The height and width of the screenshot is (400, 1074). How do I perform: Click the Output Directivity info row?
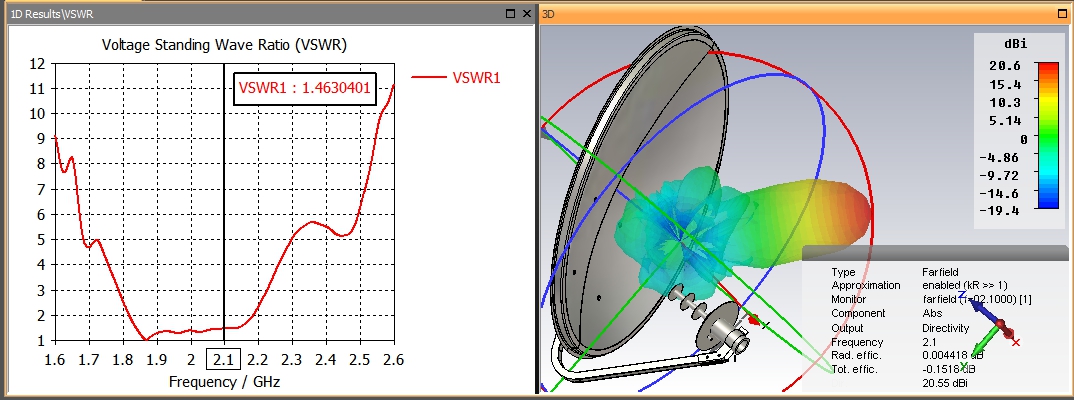tap(900, 328)
